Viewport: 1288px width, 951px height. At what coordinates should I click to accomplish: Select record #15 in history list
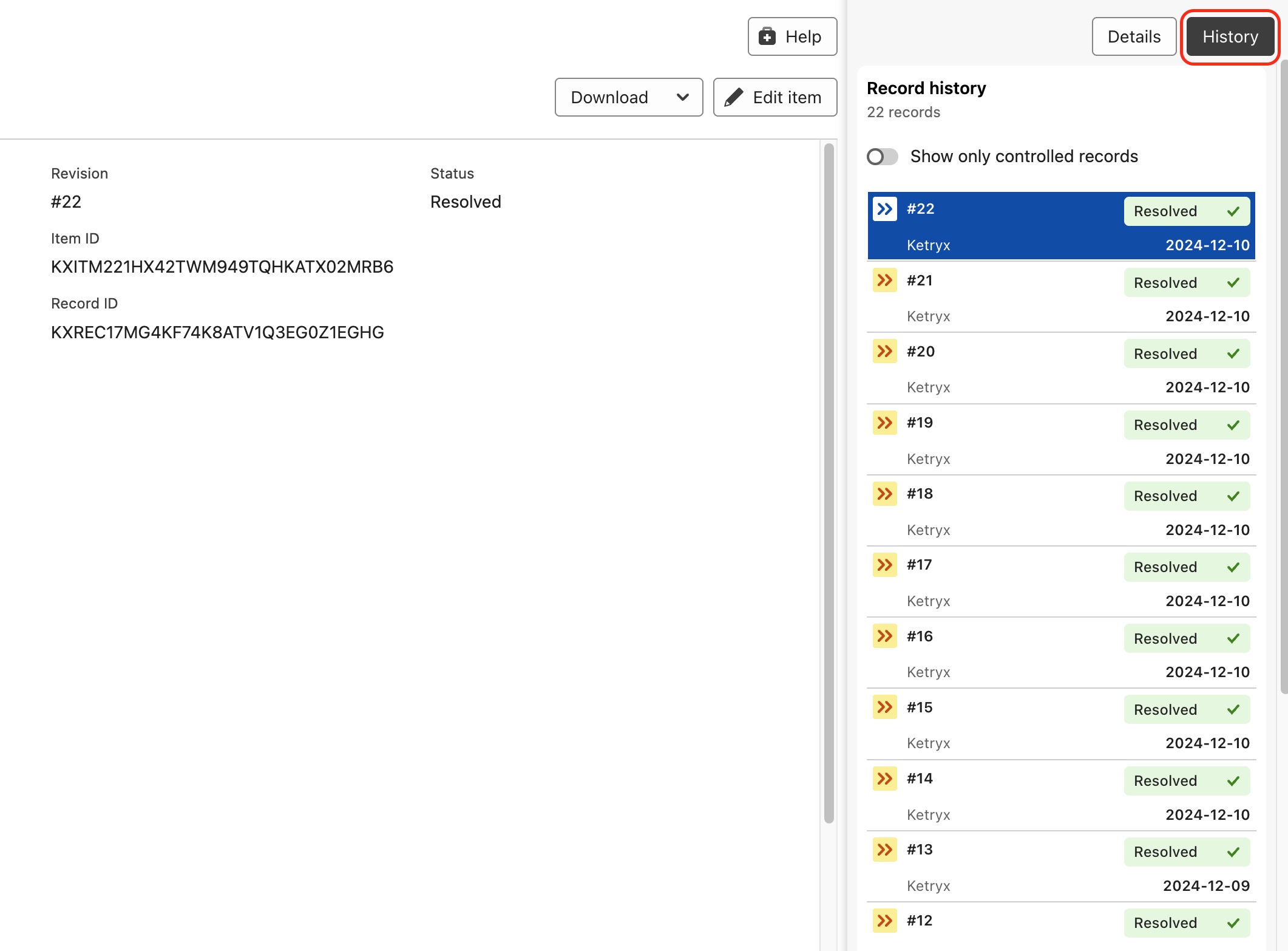pyautogui.click(x=1062, y=724)
